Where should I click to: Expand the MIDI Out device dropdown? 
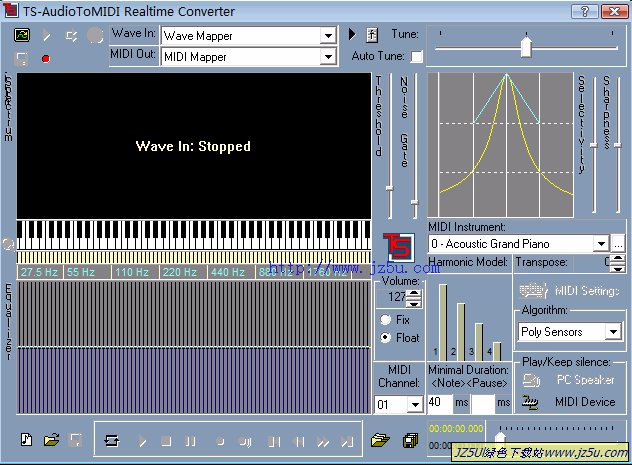pos(328,56)
